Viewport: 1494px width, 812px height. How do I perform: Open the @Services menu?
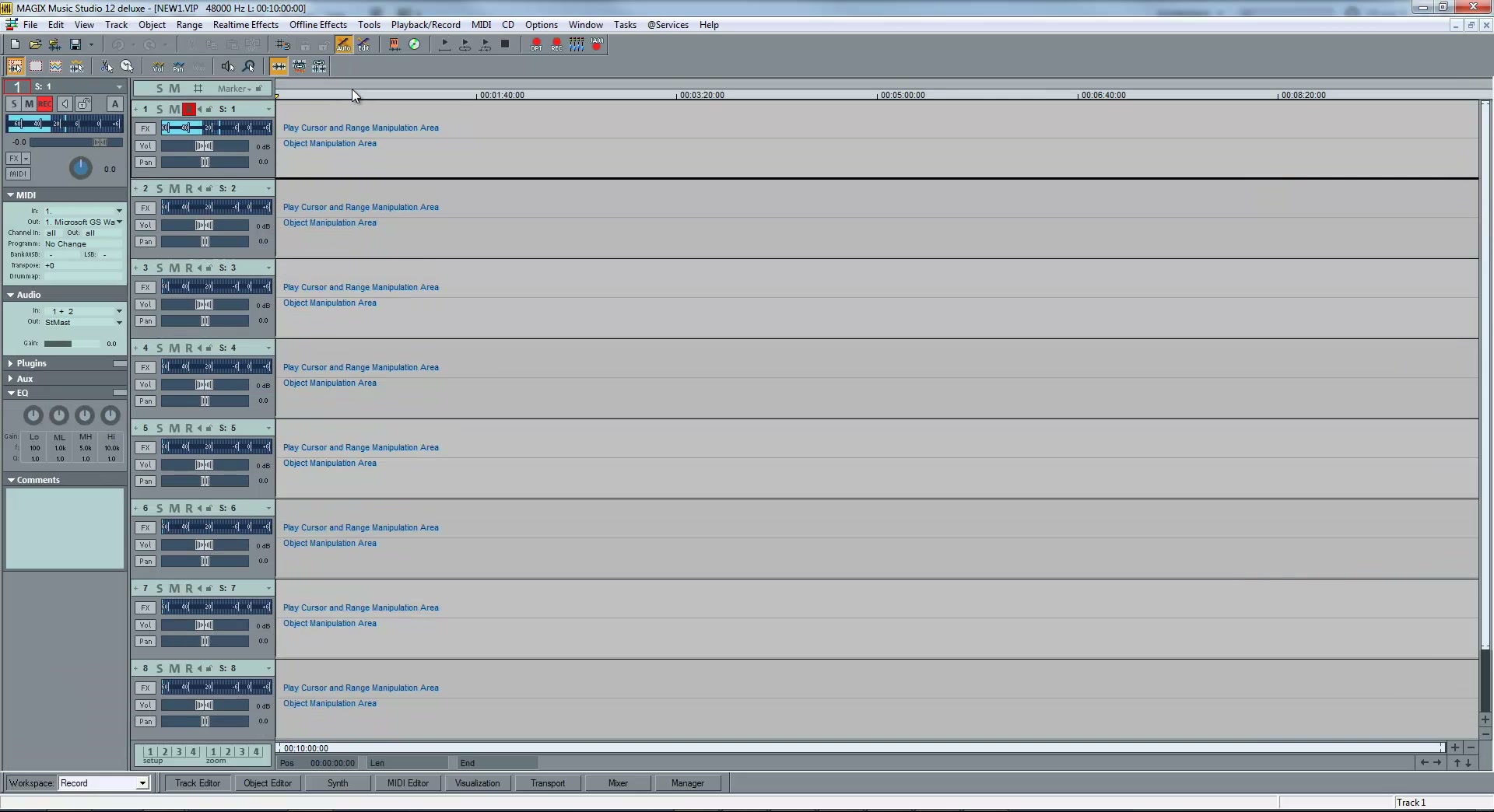pos(668,25)
